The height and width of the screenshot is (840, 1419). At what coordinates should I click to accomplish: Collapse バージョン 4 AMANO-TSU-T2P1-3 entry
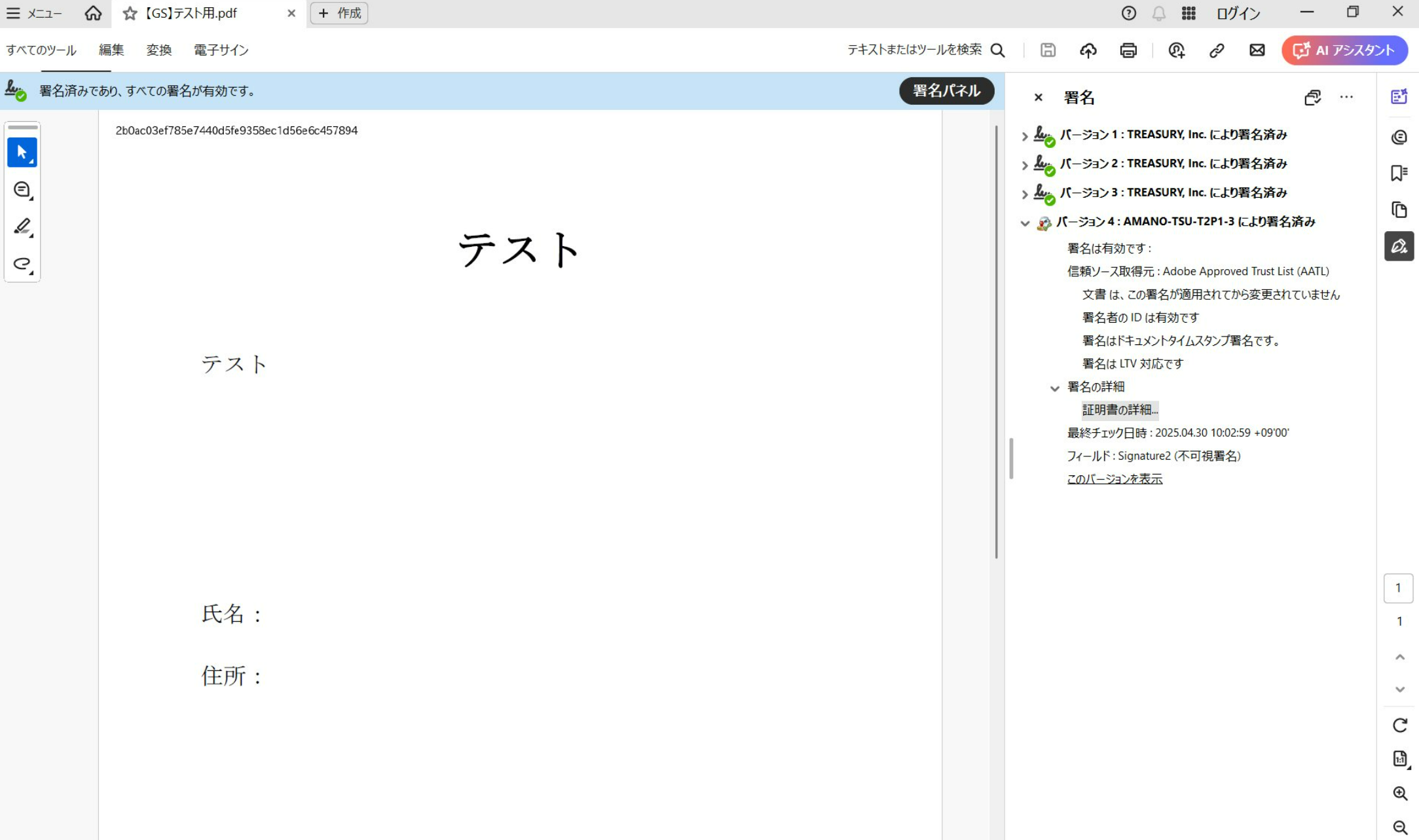pos(1024,223)
